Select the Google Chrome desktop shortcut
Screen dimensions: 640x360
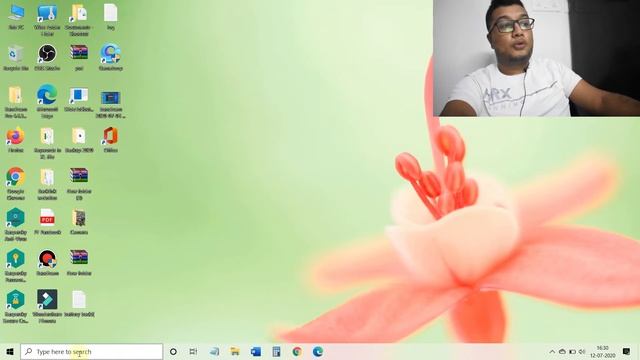(16, 184)
